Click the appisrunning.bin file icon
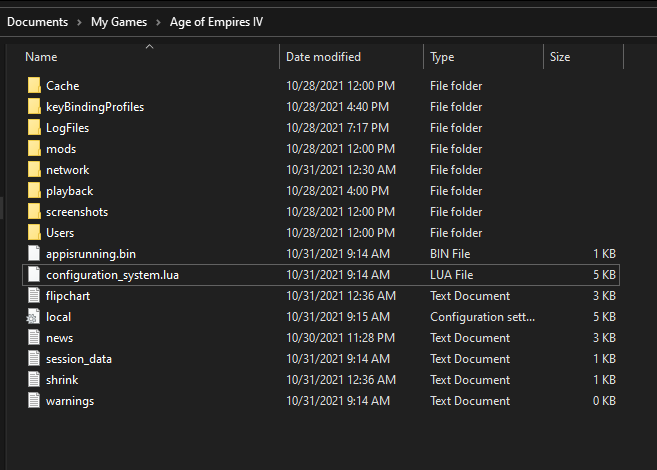The height and width of the screenshot is (470, 657). point(33,254)
